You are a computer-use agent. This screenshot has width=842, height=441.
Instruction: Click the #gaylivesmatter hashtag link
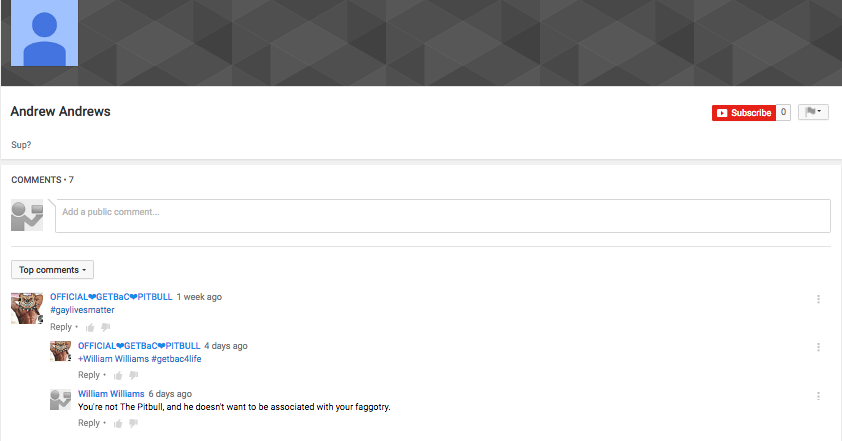pos(82,310)
